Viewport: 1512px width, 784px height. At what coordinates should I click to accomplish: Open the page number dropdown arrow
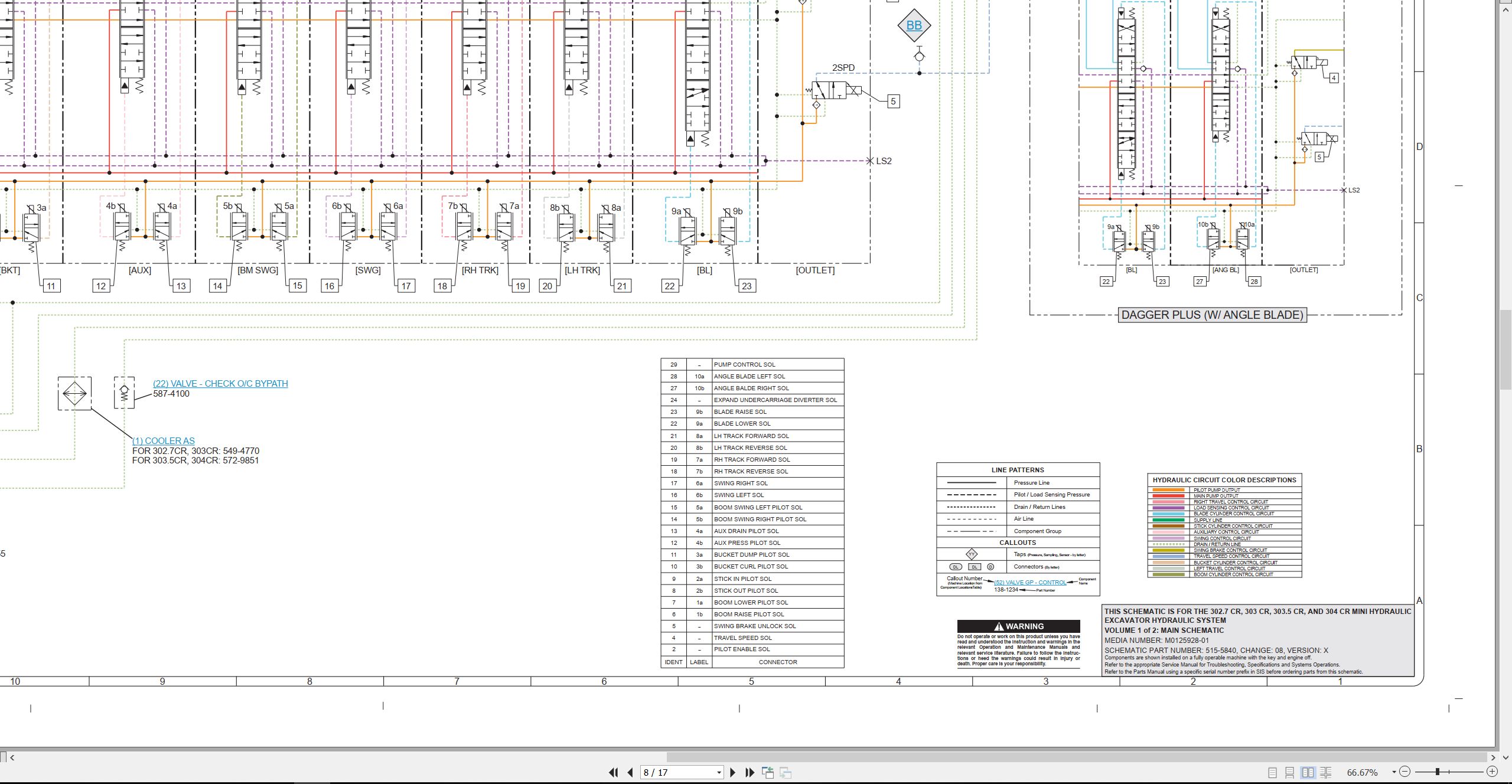coord(719,772)
